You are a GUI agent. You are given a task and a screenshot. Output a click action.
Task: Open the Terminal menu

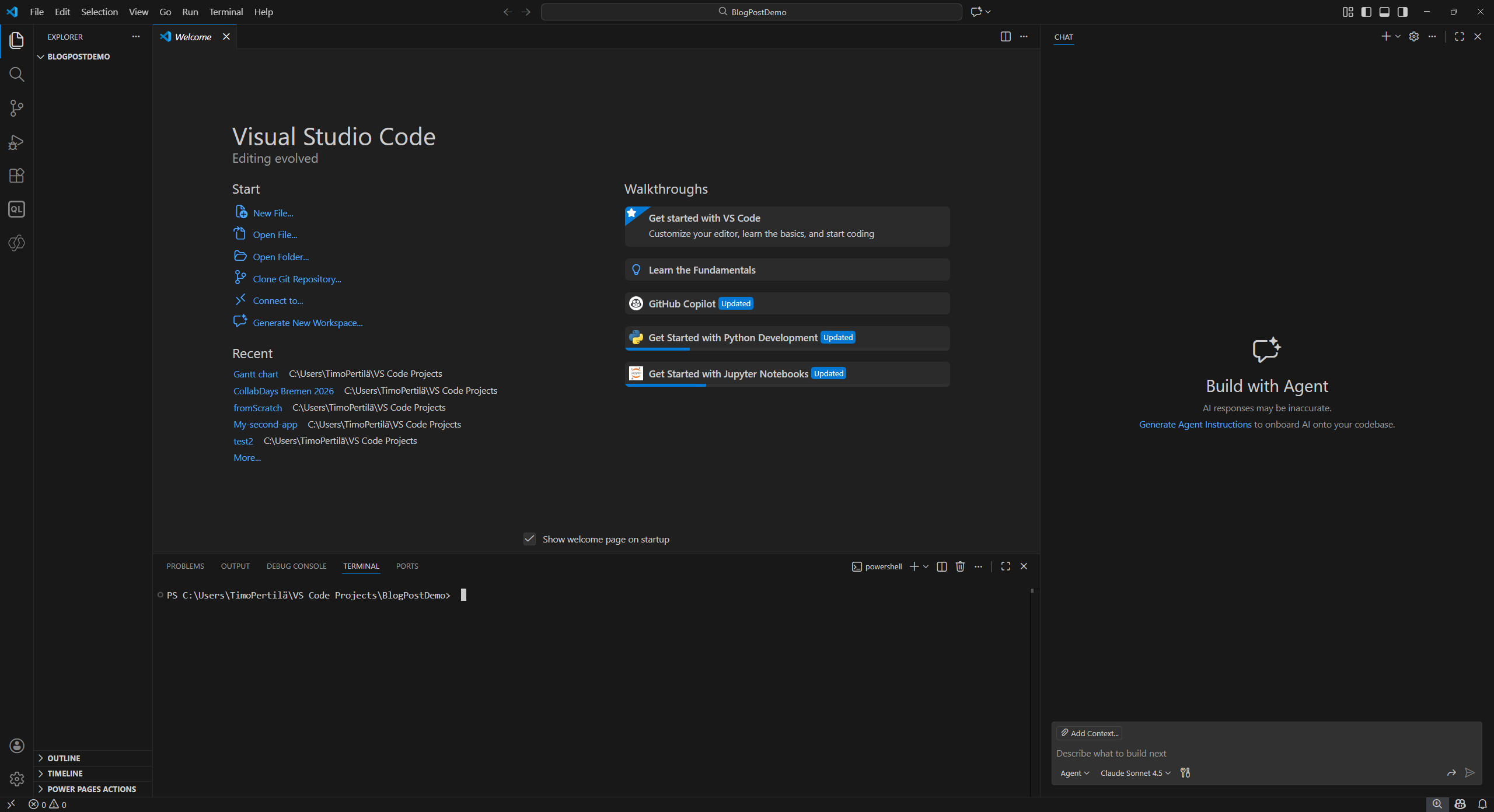226,12
